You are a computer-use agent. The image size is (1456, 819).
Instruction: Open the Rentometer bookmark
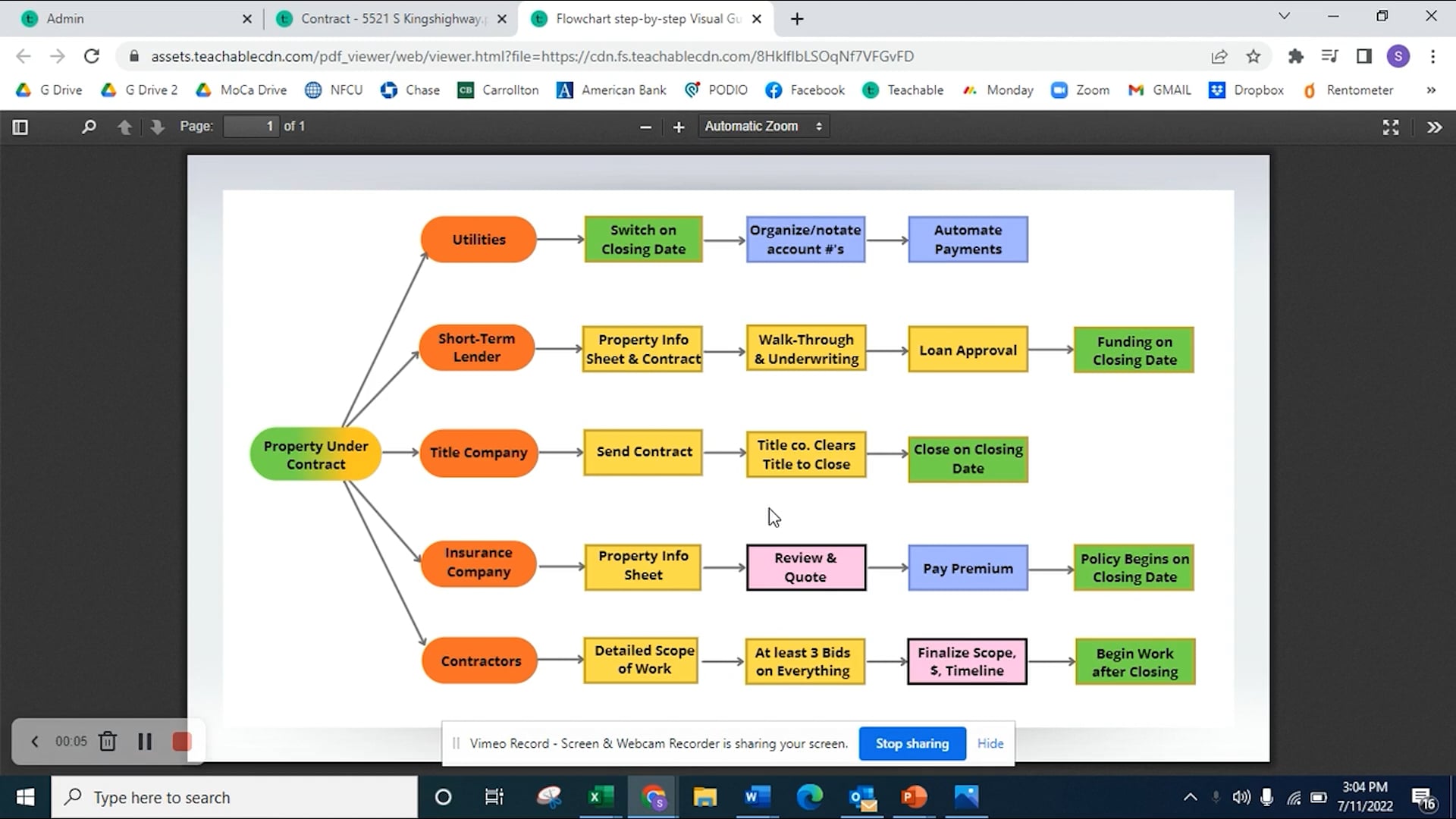coord(1348,90)
